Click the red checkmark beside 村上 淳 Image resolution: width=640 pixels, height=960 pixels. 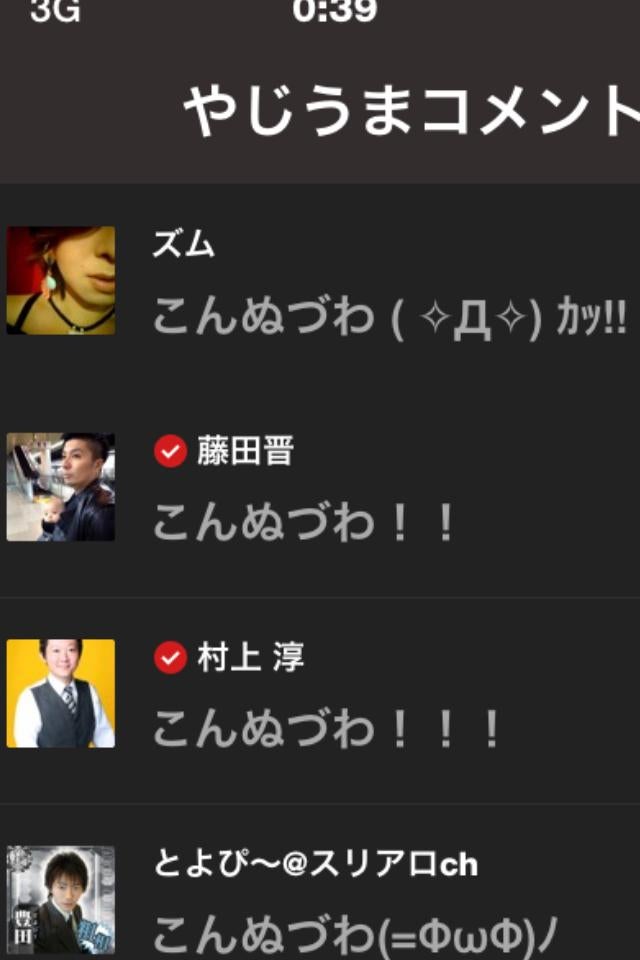(x=170, y=658)
